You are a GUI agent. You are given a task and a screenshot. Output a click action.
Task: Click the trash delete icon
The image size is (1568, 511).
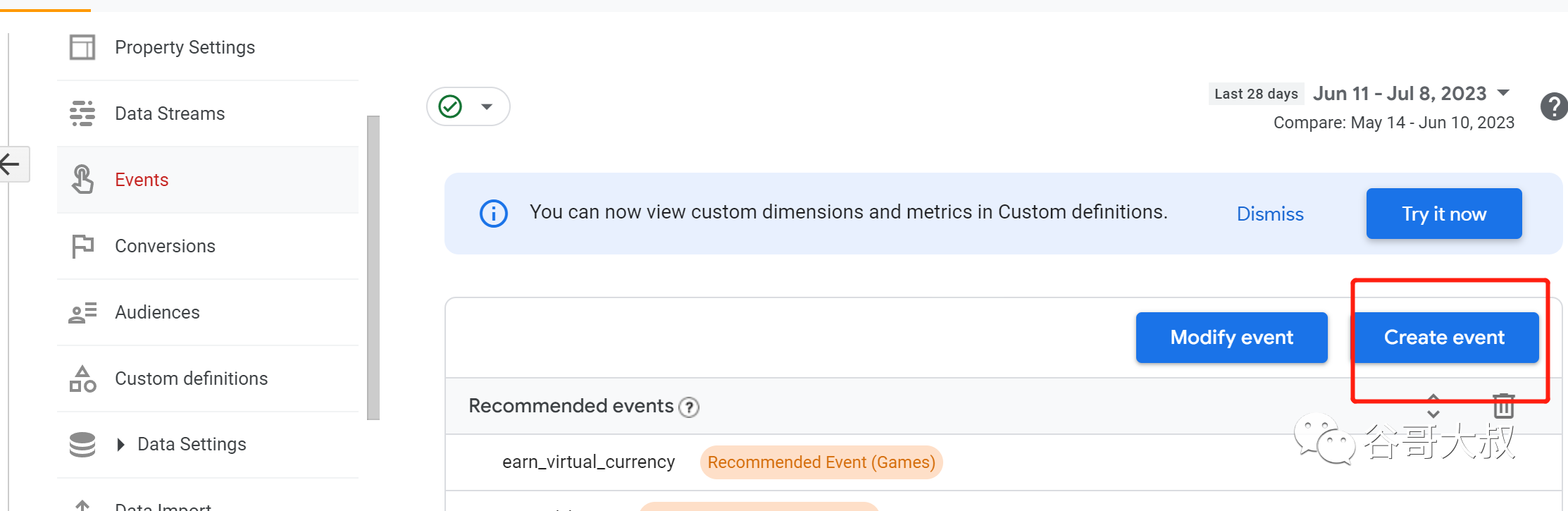pos(1503,406)
